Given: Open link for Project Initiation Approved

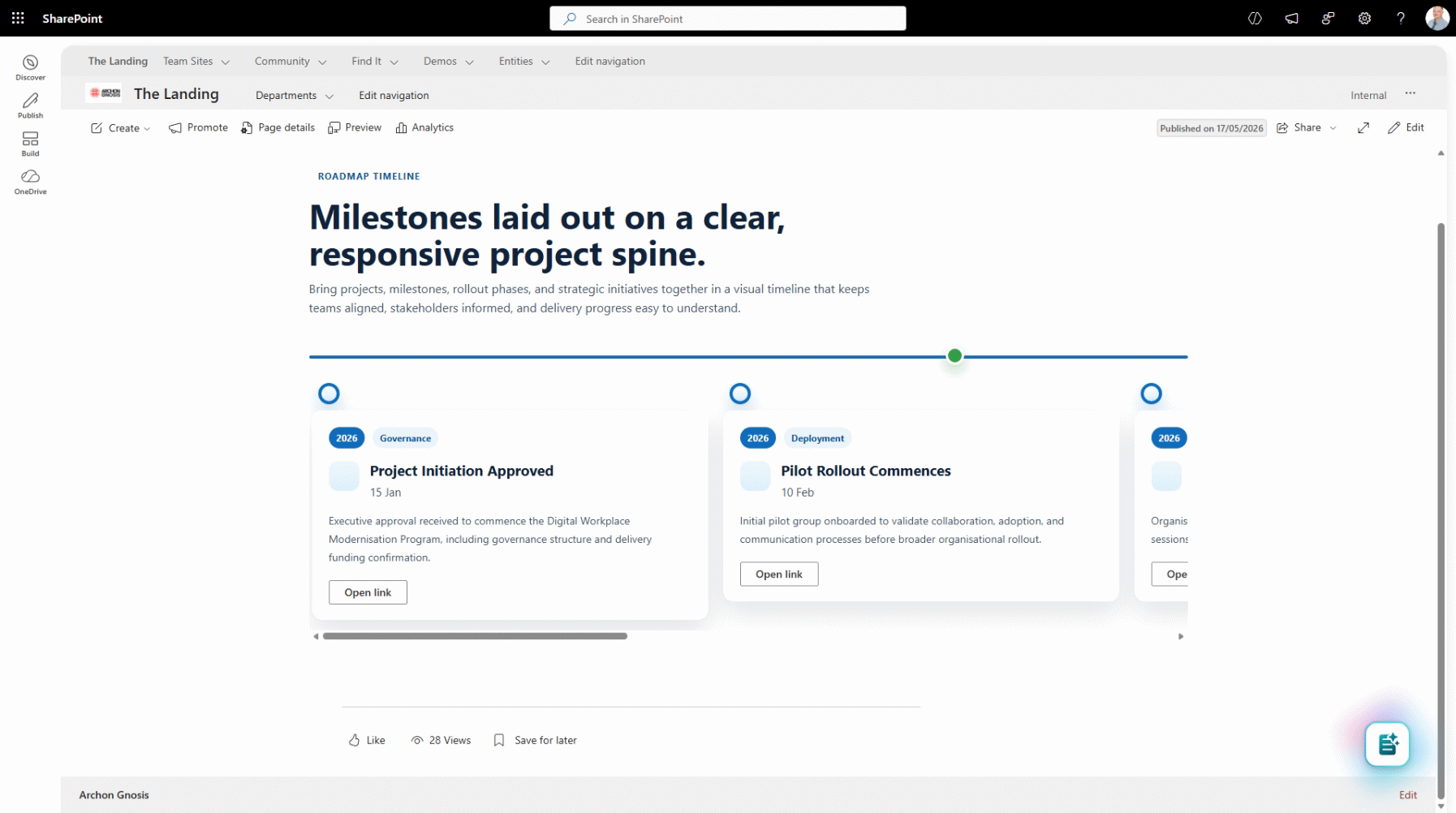Looking at the screenshot, I should point(368,592).
